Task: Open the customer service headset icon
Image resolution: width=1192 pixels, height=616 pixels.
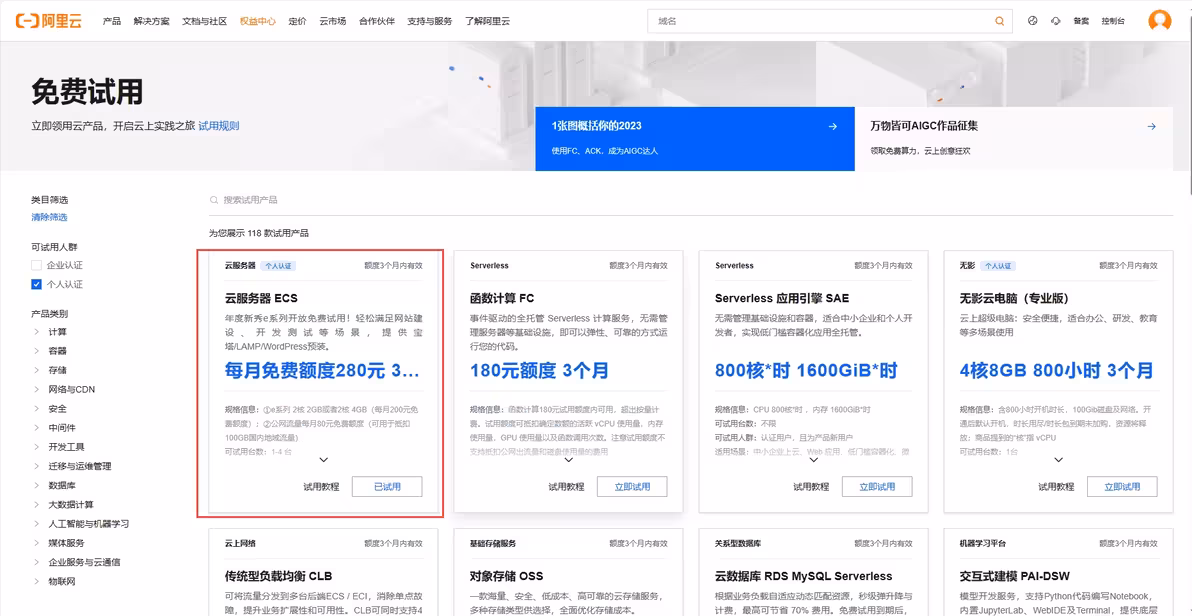Action: 1056,21
